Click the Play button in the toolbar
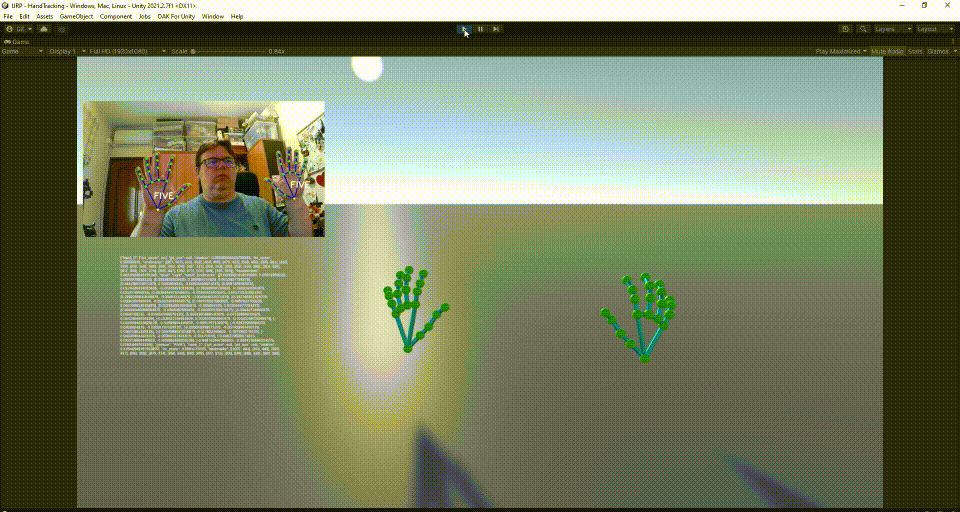 tap(465, 29)
